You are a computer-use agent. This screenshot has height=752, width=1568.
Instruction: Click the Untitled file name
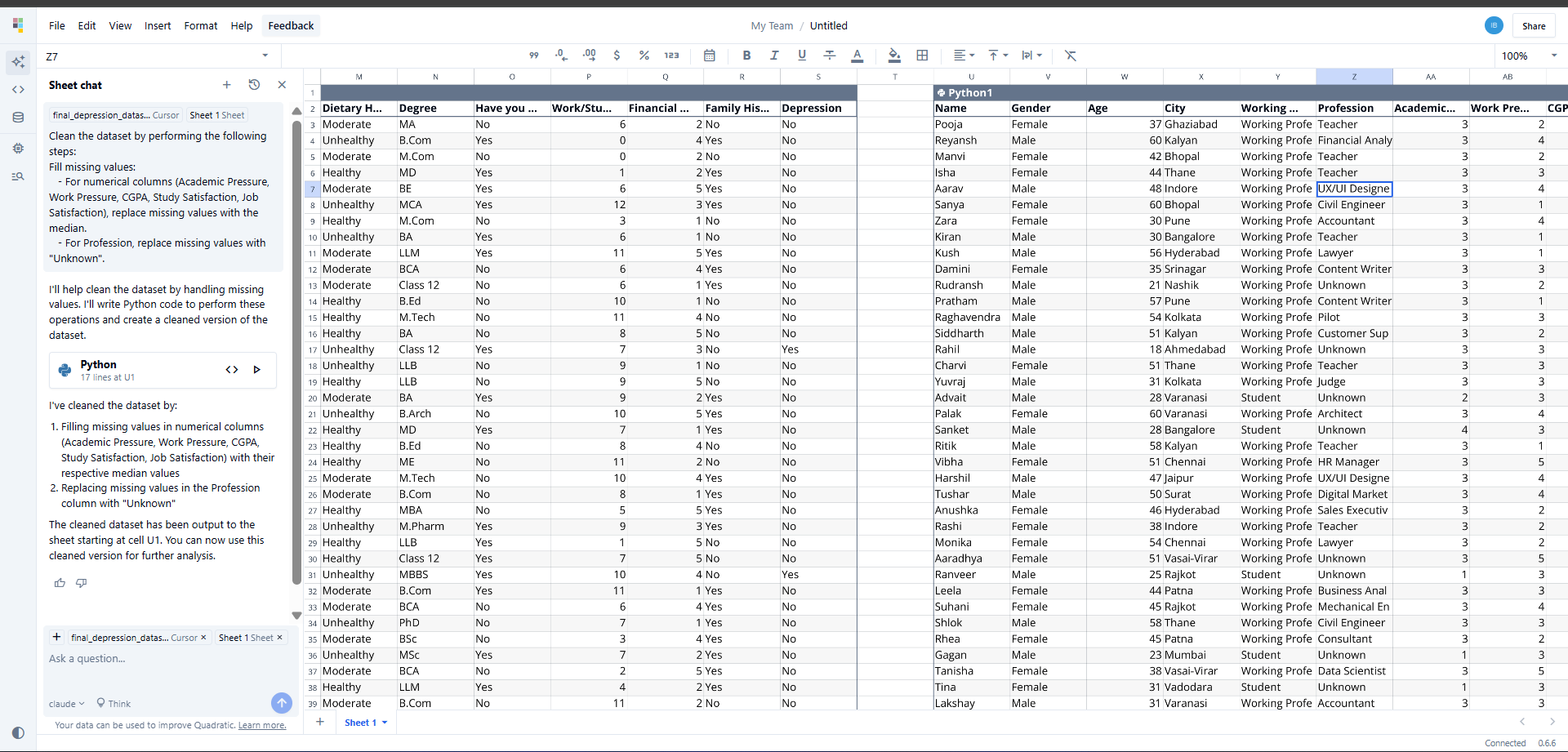[x=829, y=26]
